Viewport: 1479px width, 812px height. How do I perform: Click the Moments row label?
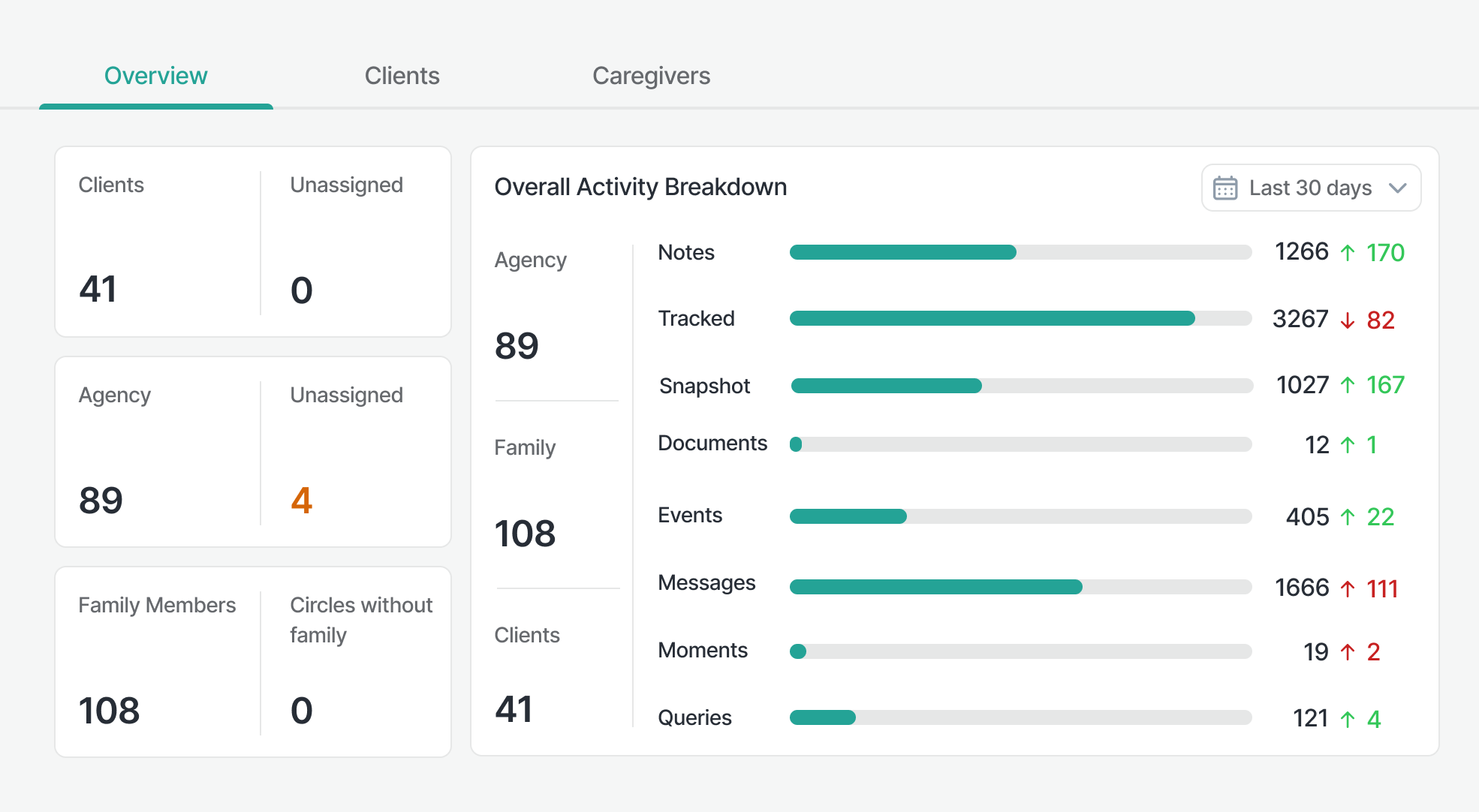click(703, 650)
